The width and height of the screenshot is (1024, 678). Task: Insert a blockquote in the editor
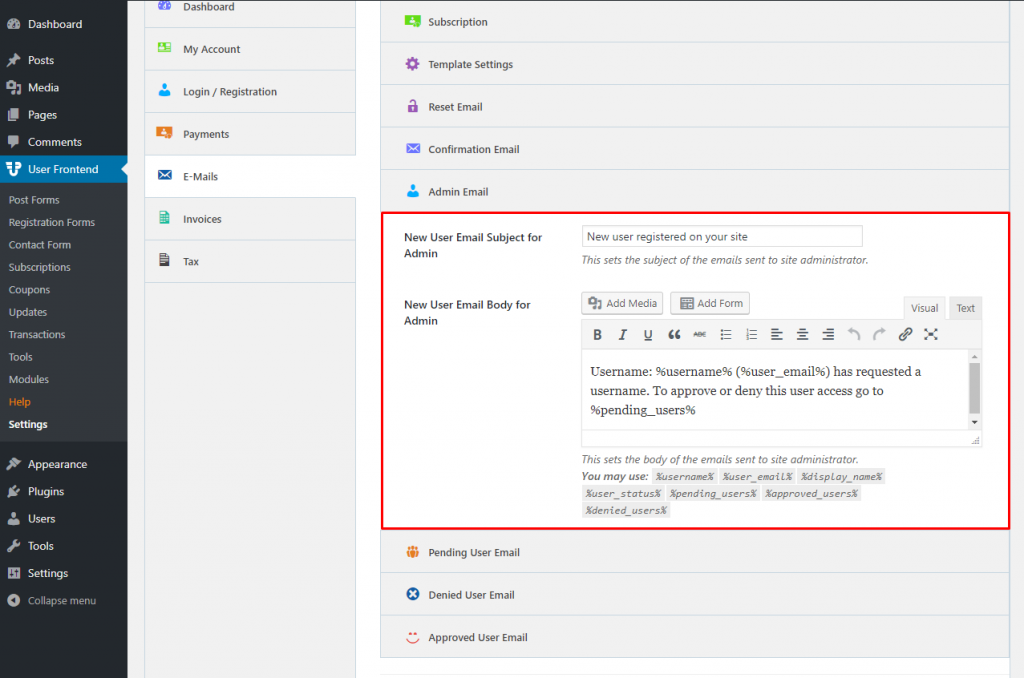pyautogui.click(x=674, y=334)
